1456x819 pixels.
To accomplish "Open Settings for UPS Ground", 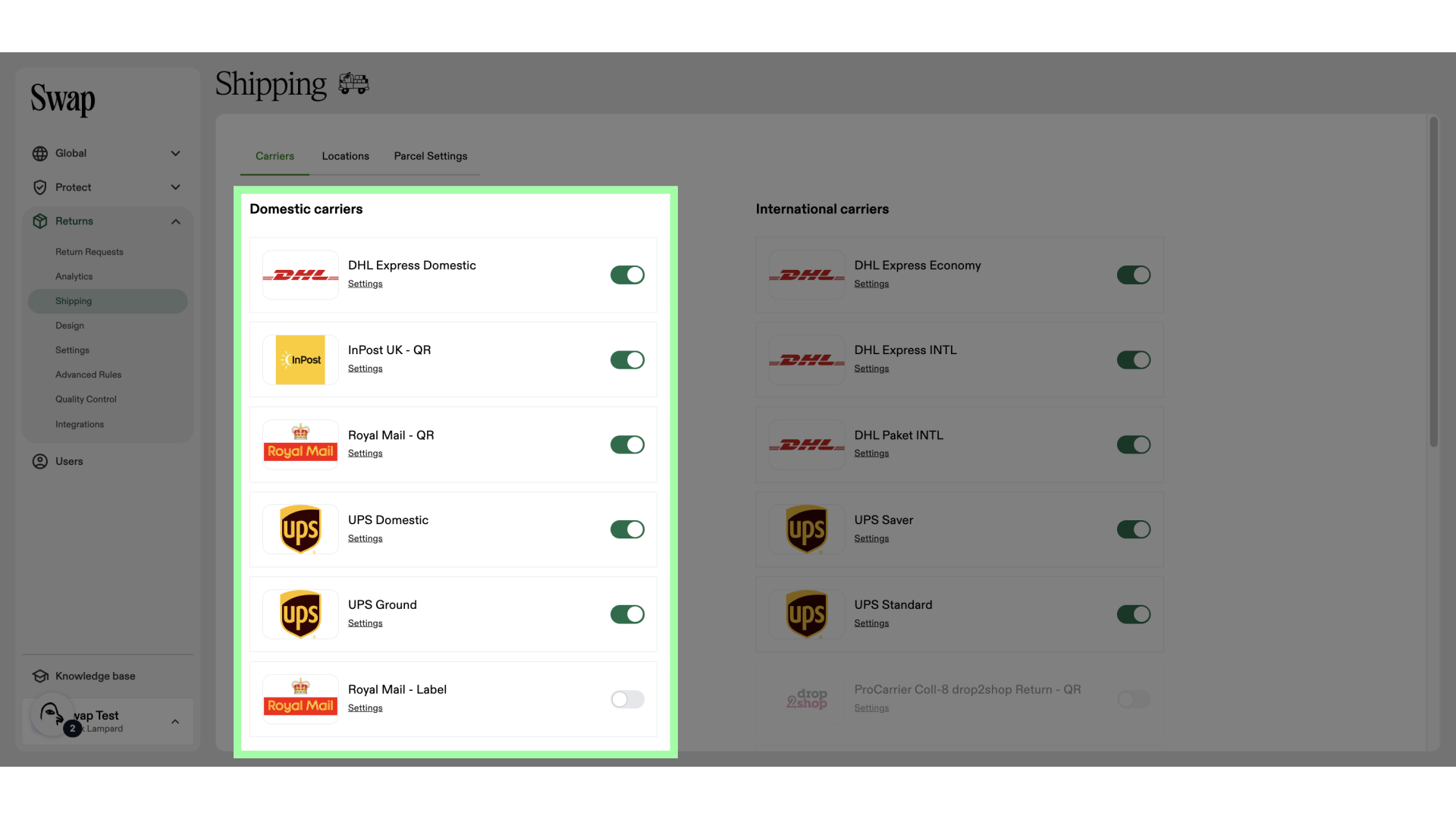I will [x=365, y=623].
